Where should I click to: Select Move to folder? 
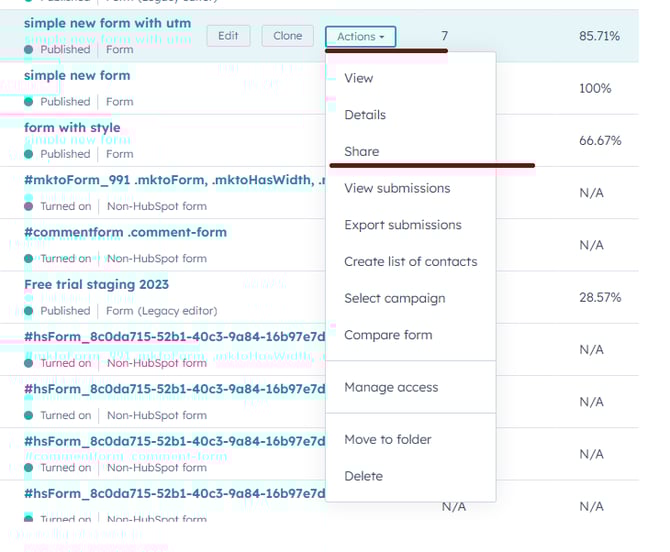click(387, 440)
